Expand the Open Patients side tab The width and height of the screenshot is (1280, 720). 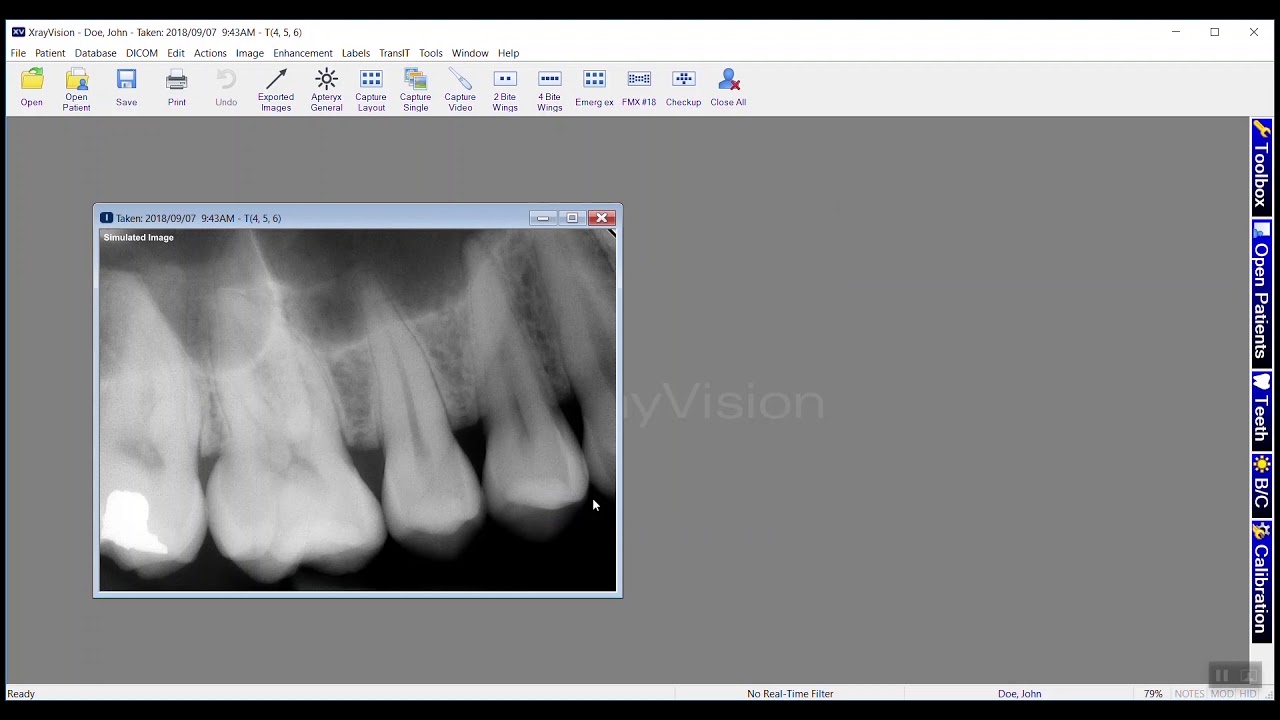click(x=1262, y=296)
